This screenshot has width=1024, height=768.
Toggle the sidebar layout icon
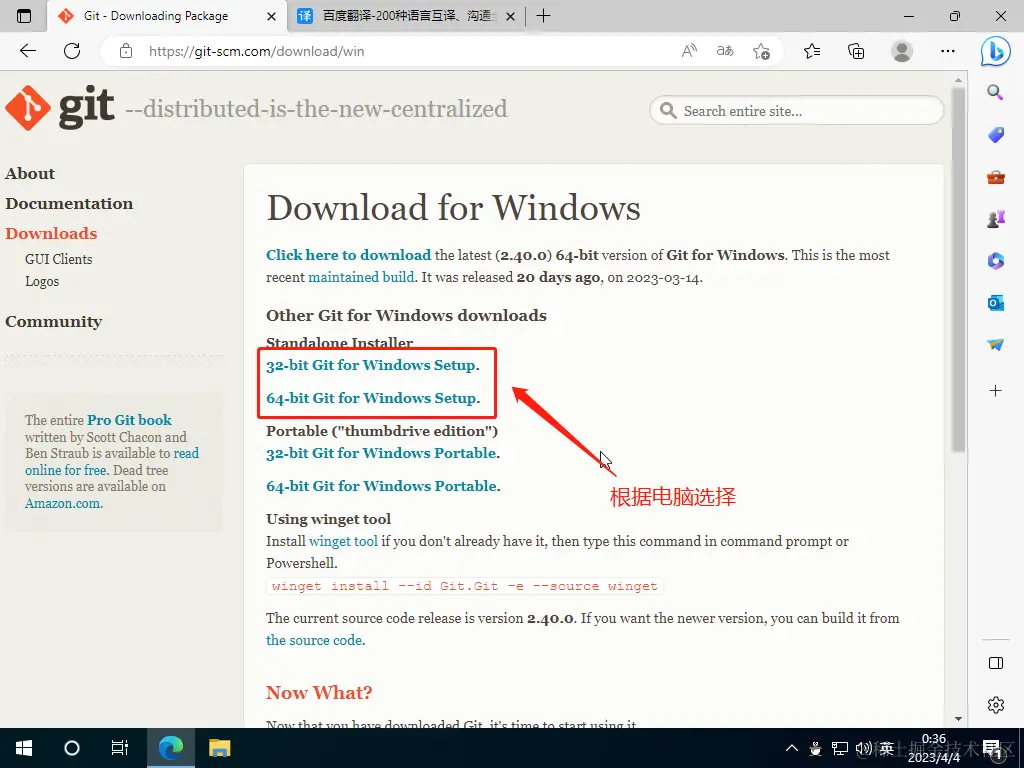(995, 663)
